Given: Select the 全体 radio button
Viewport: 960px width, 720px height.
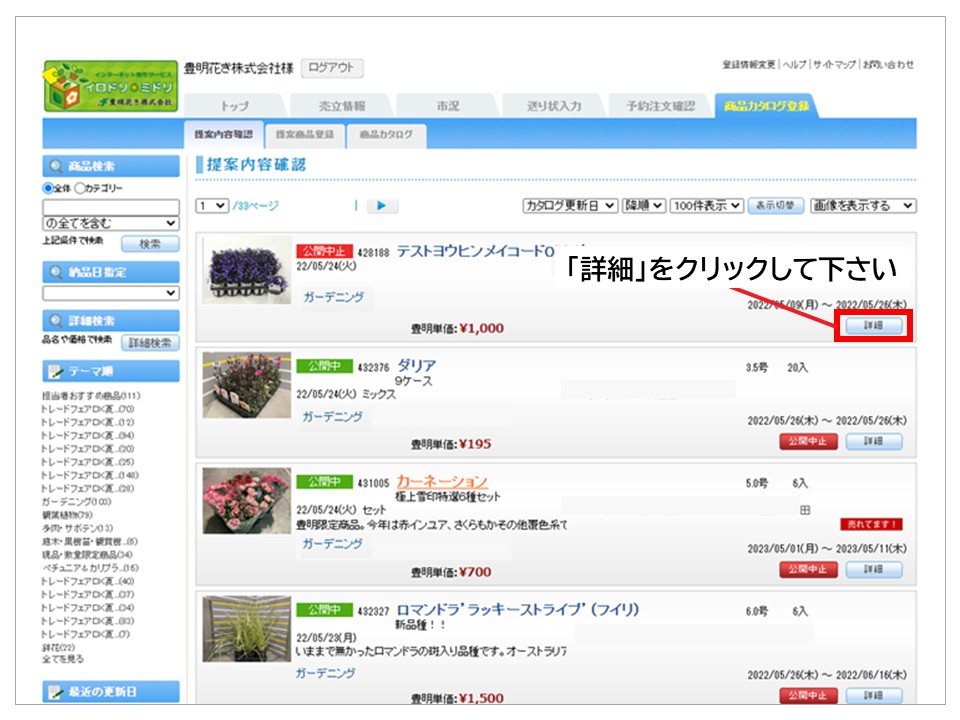Looking at the screenshot, I should [x=48, y=188].
